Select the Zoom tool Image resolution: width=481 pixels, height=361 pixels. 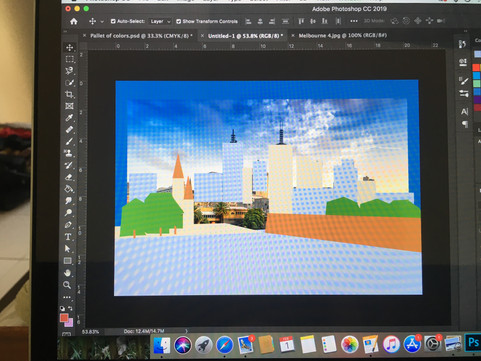[x=67, y=285]
